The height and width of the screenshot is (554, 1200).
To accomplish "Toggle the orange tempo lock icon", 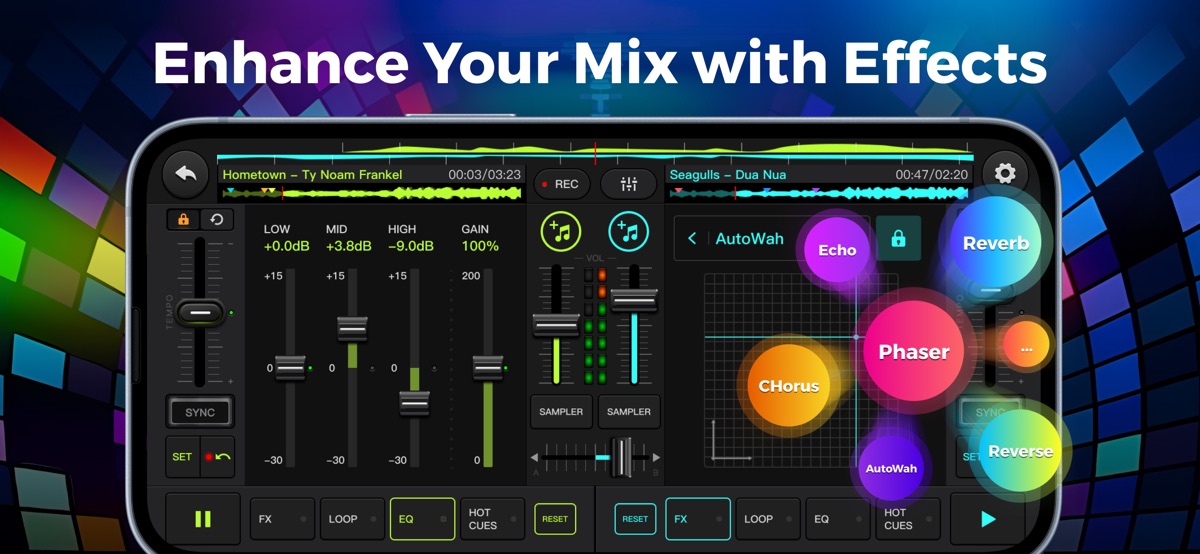I will pos(184,220).
